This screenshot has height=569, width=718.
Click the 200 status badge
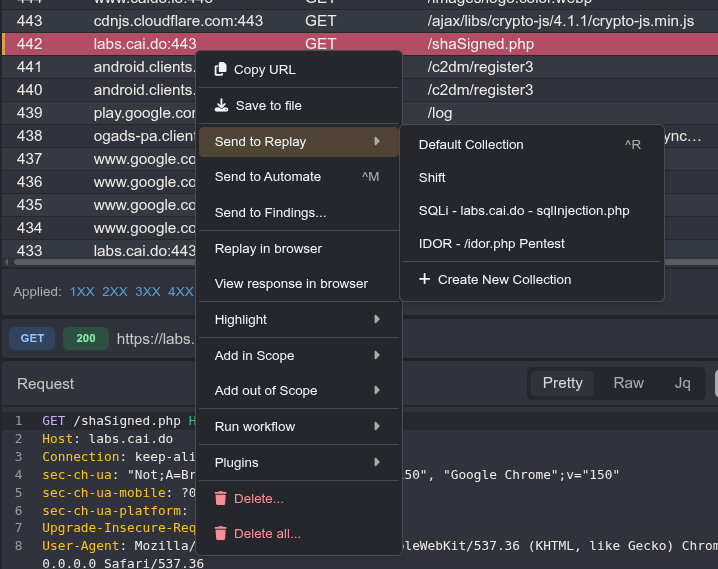click(x=86, y=338)
